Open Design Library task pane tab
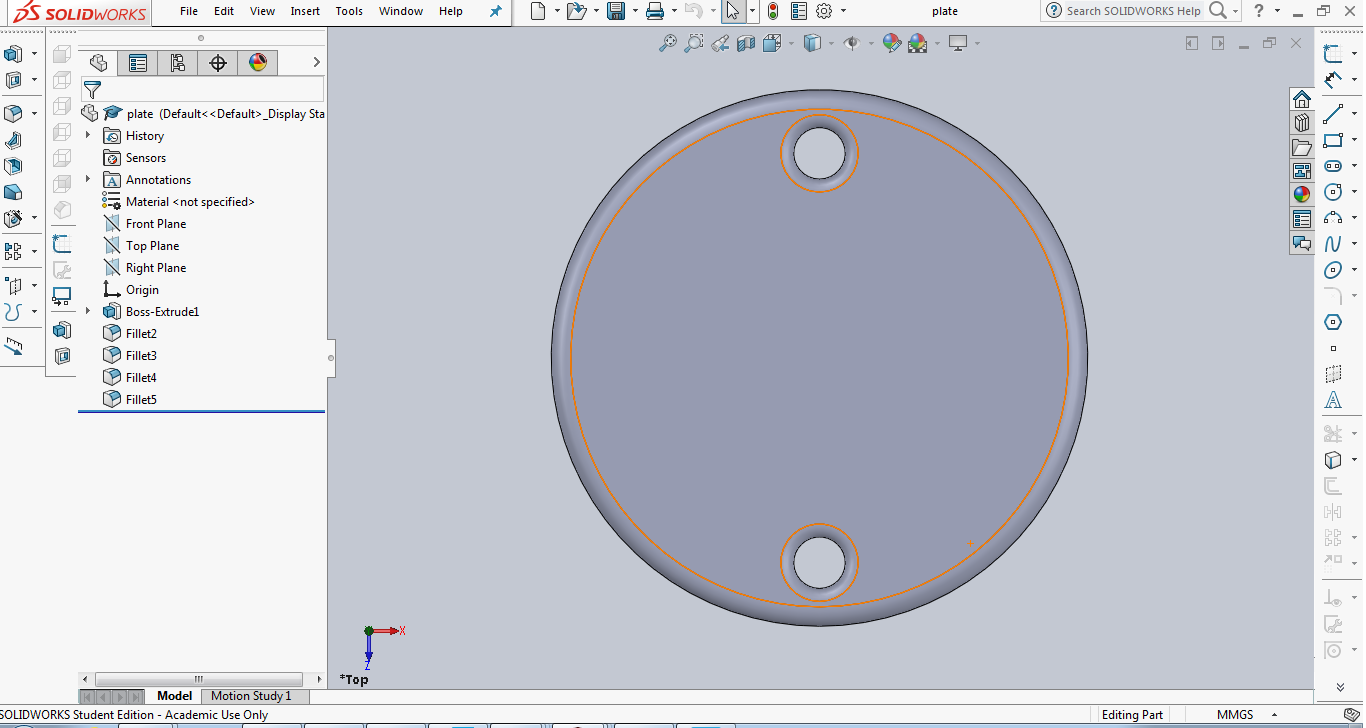 coord(1301,123)
